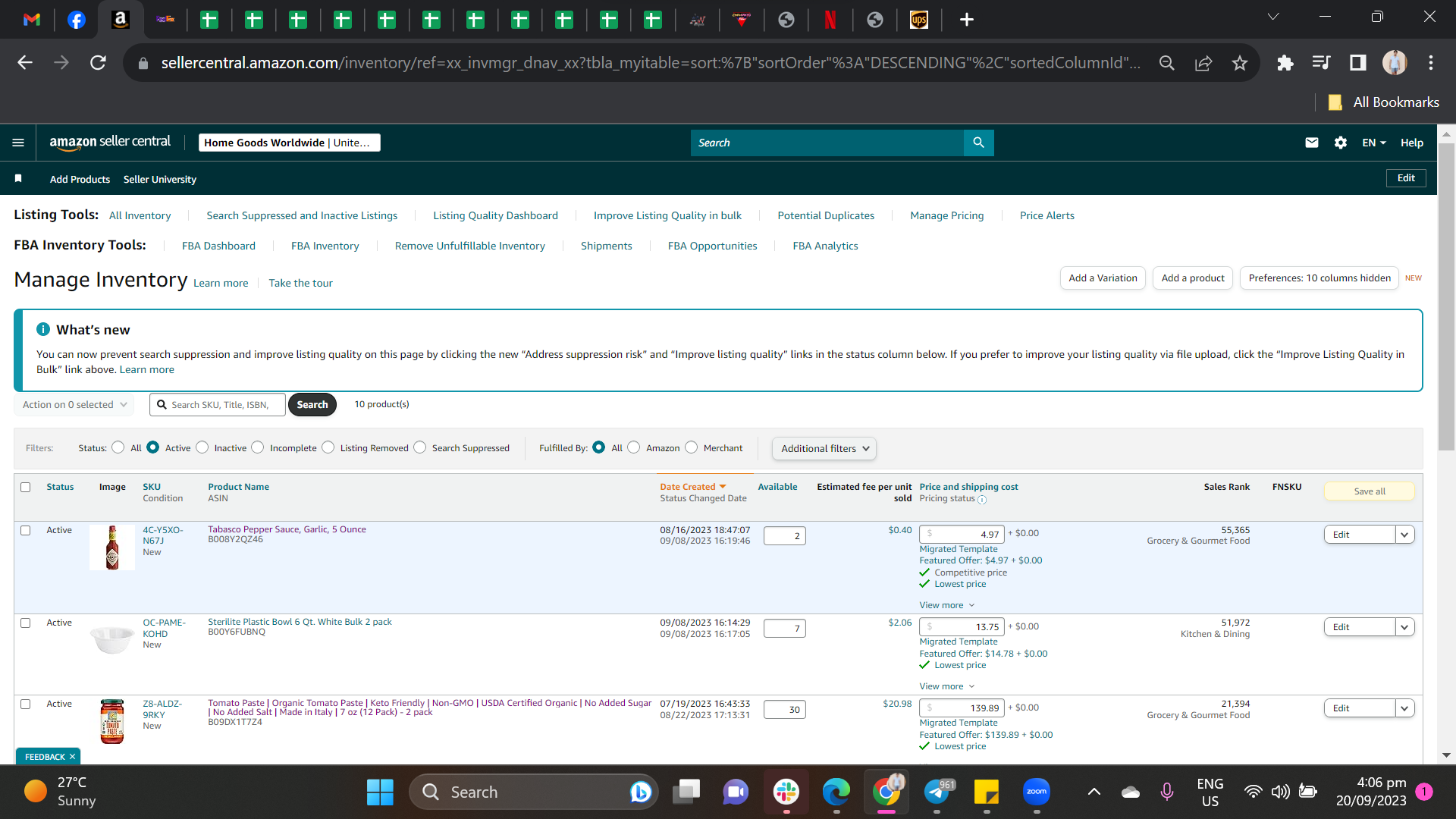Open Edit dropdown arrow for Tabasco row
Viewport: 1456px width, 819px height.
coord(1404,535)
